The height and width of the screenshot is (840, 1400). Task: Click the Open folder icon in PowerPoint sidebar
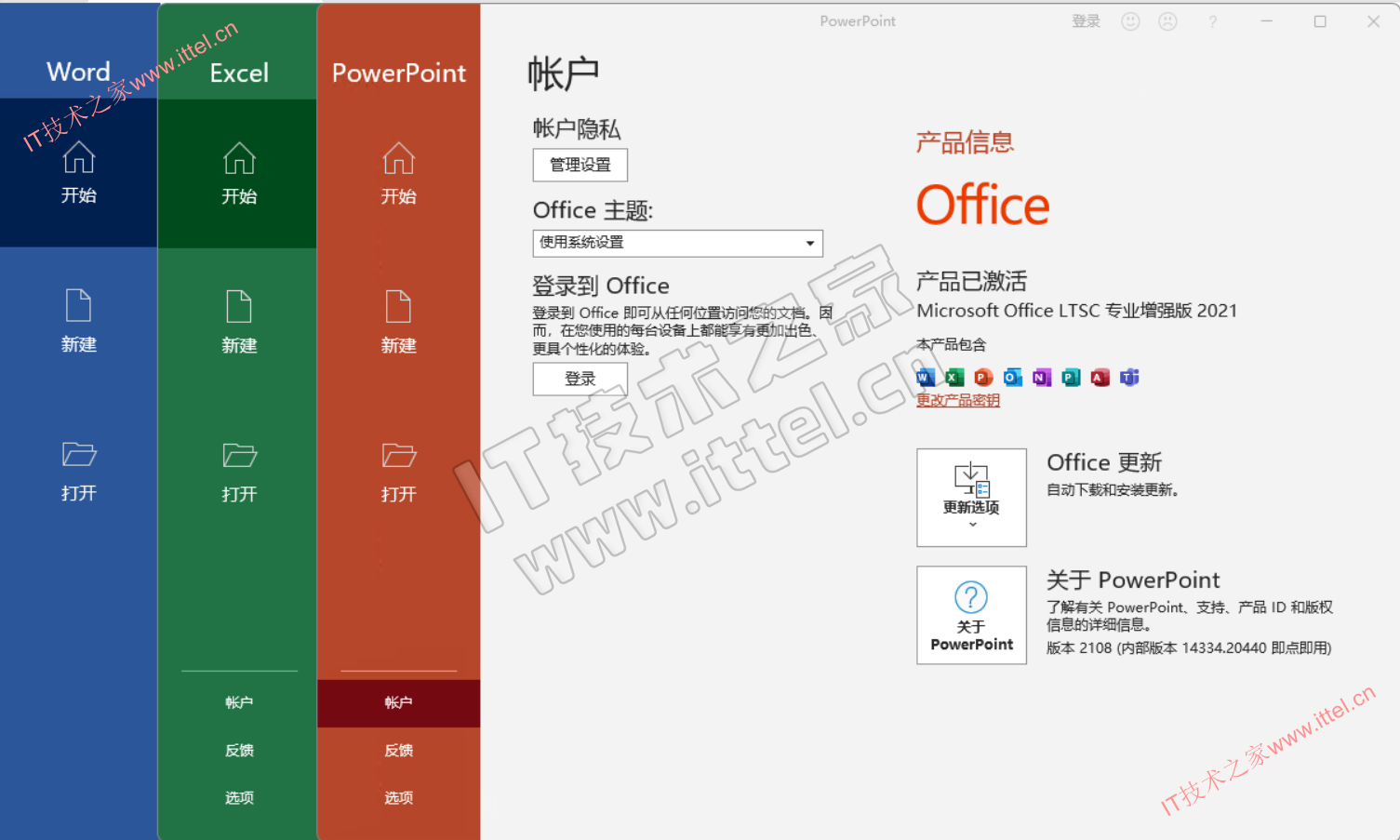pyautogui.click(x=398, y=456)
